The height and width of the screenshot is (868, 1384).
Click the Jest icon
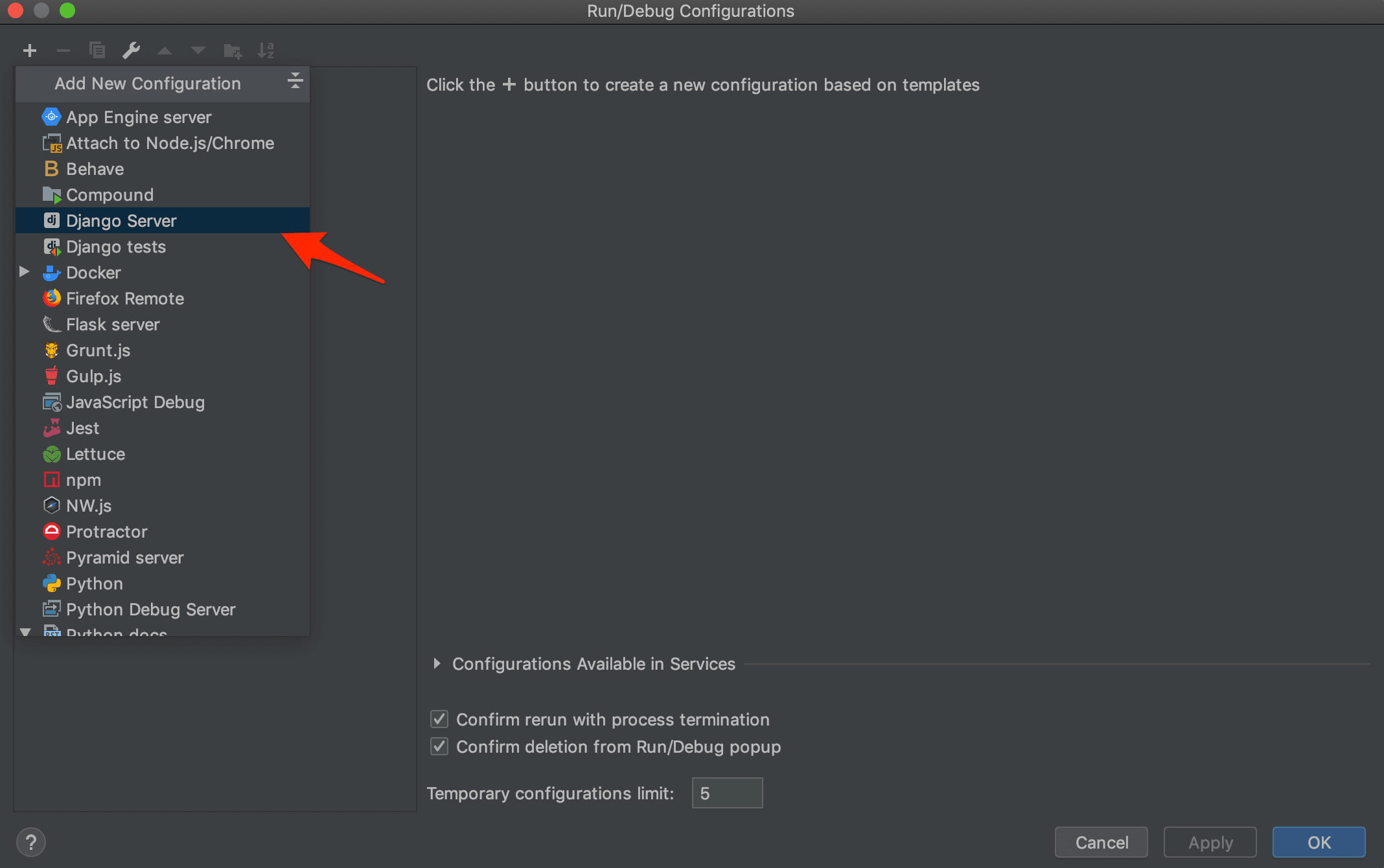pyautogui.click(x=51, y=428)
